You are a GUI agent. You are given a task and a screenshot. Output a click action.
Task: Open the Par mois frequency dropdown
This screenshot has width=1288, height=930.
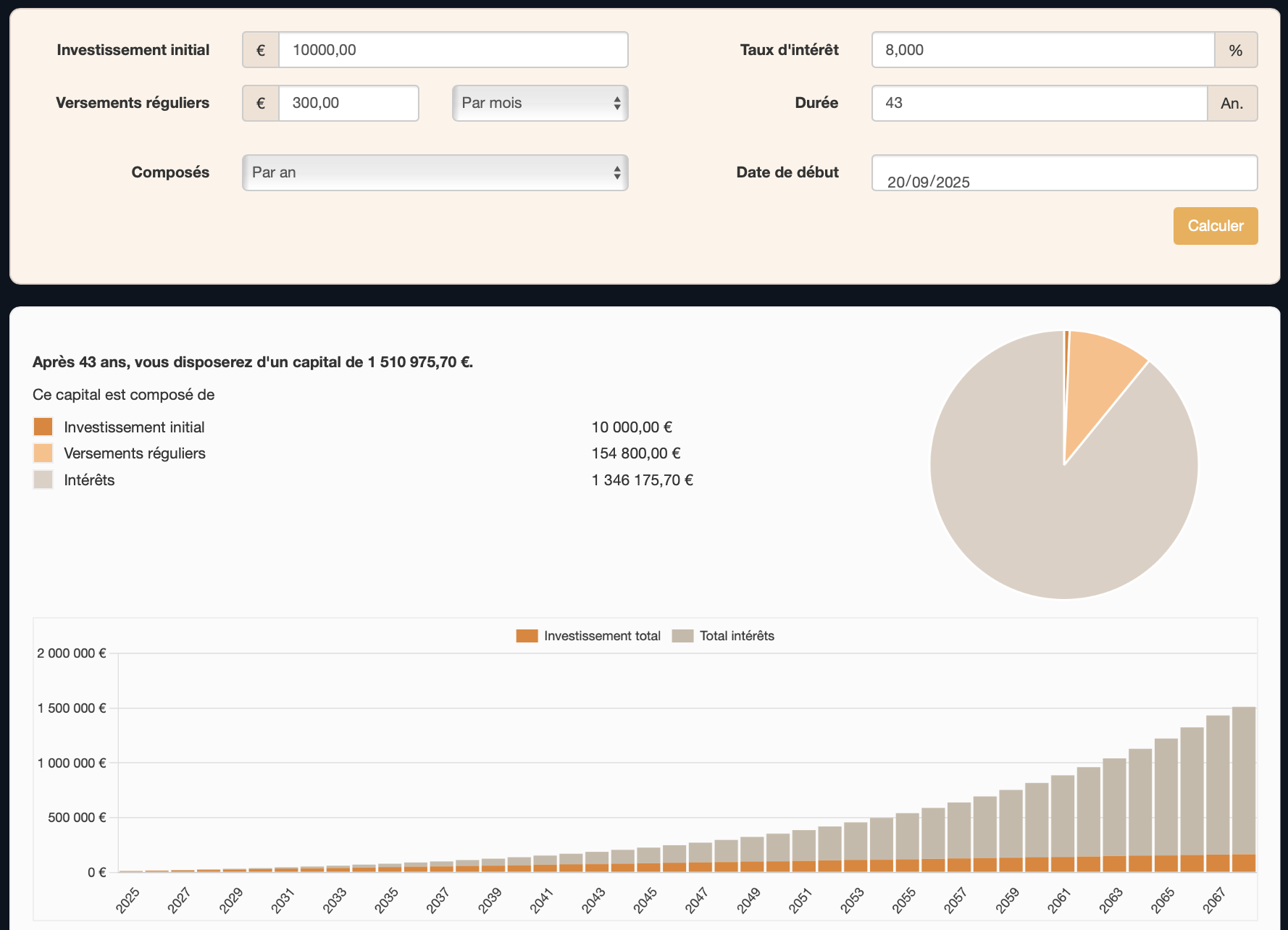pos(540,103)
